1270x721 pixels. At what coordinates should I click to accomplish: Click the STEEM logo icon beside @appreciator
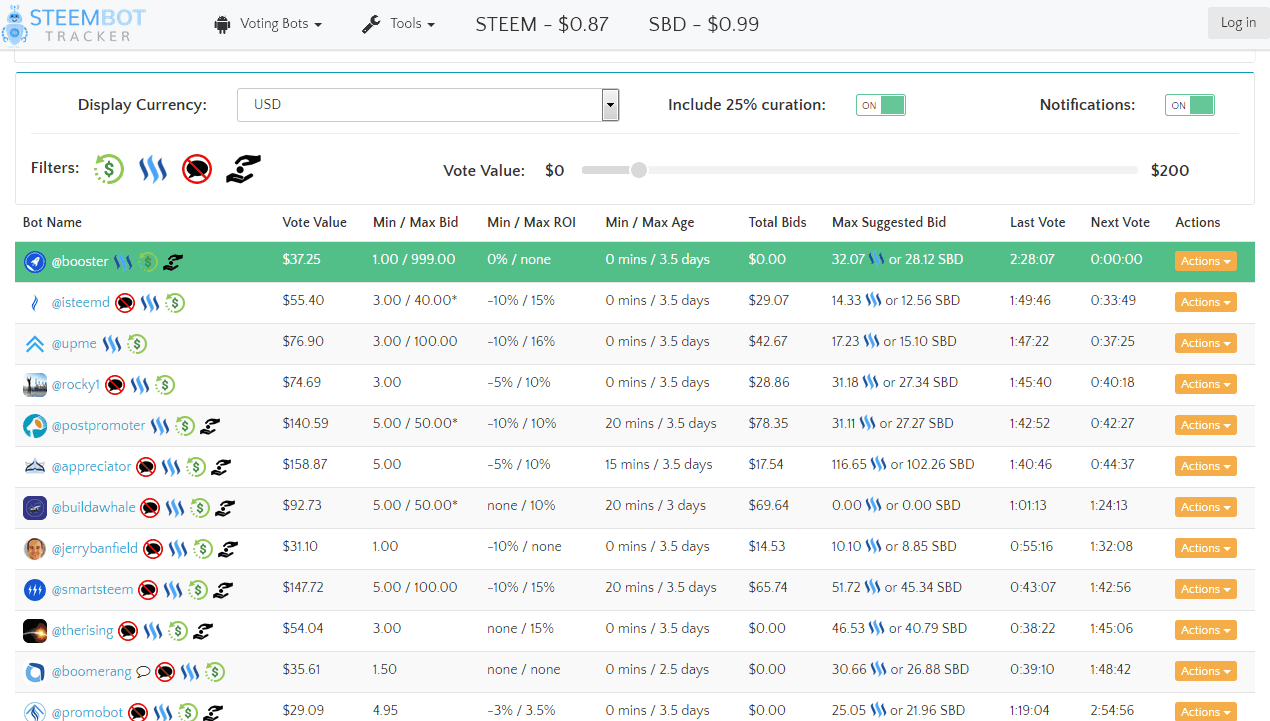click(171, 466)
